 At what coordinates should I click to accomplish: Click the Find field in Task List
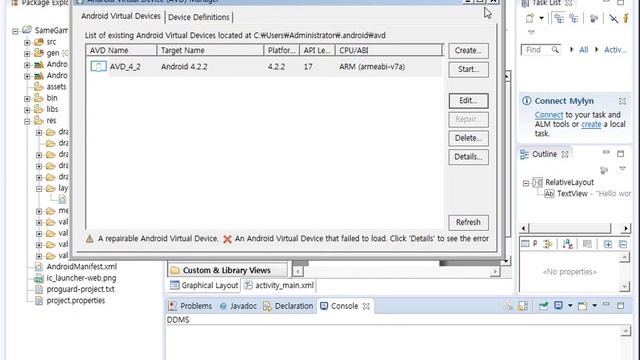(x=540, y=50)
